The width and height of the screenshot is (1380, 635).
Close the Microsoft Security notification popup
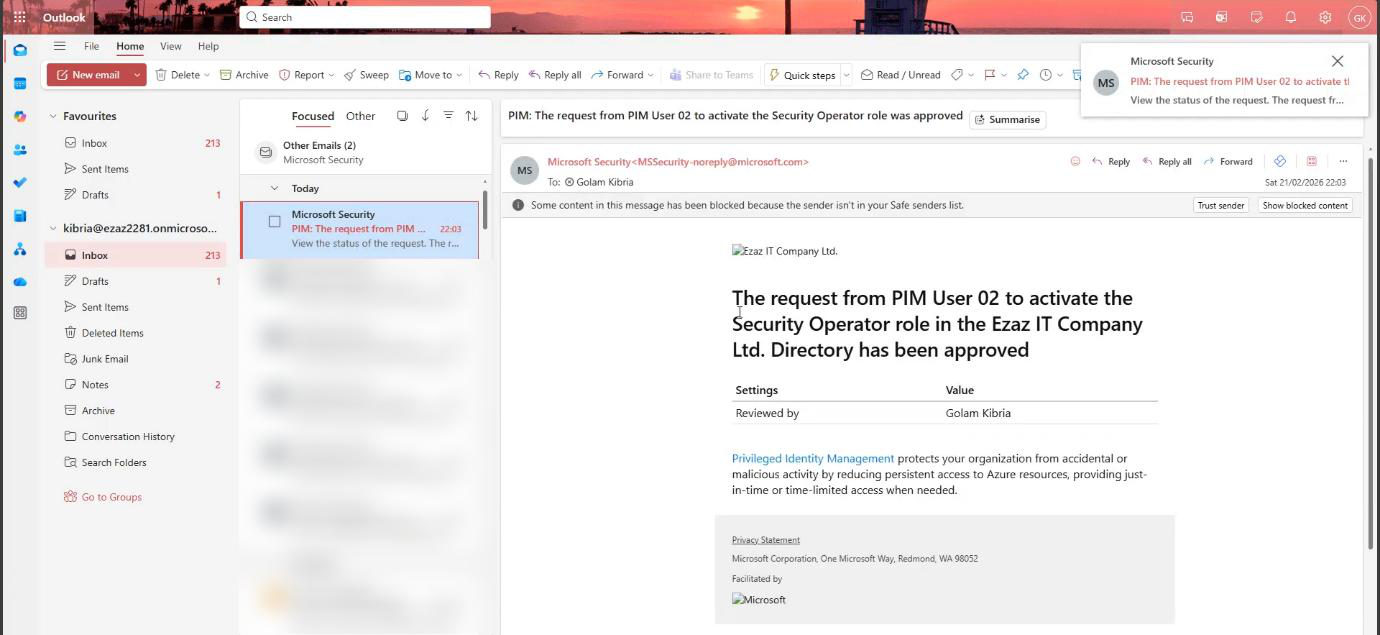coord(1337,61)
